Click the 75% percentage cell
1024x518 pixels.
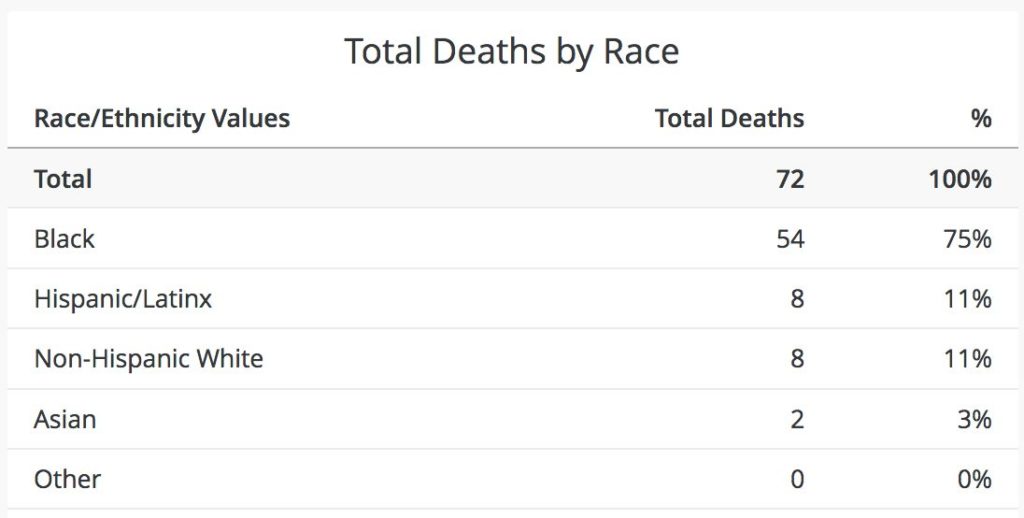967,239
